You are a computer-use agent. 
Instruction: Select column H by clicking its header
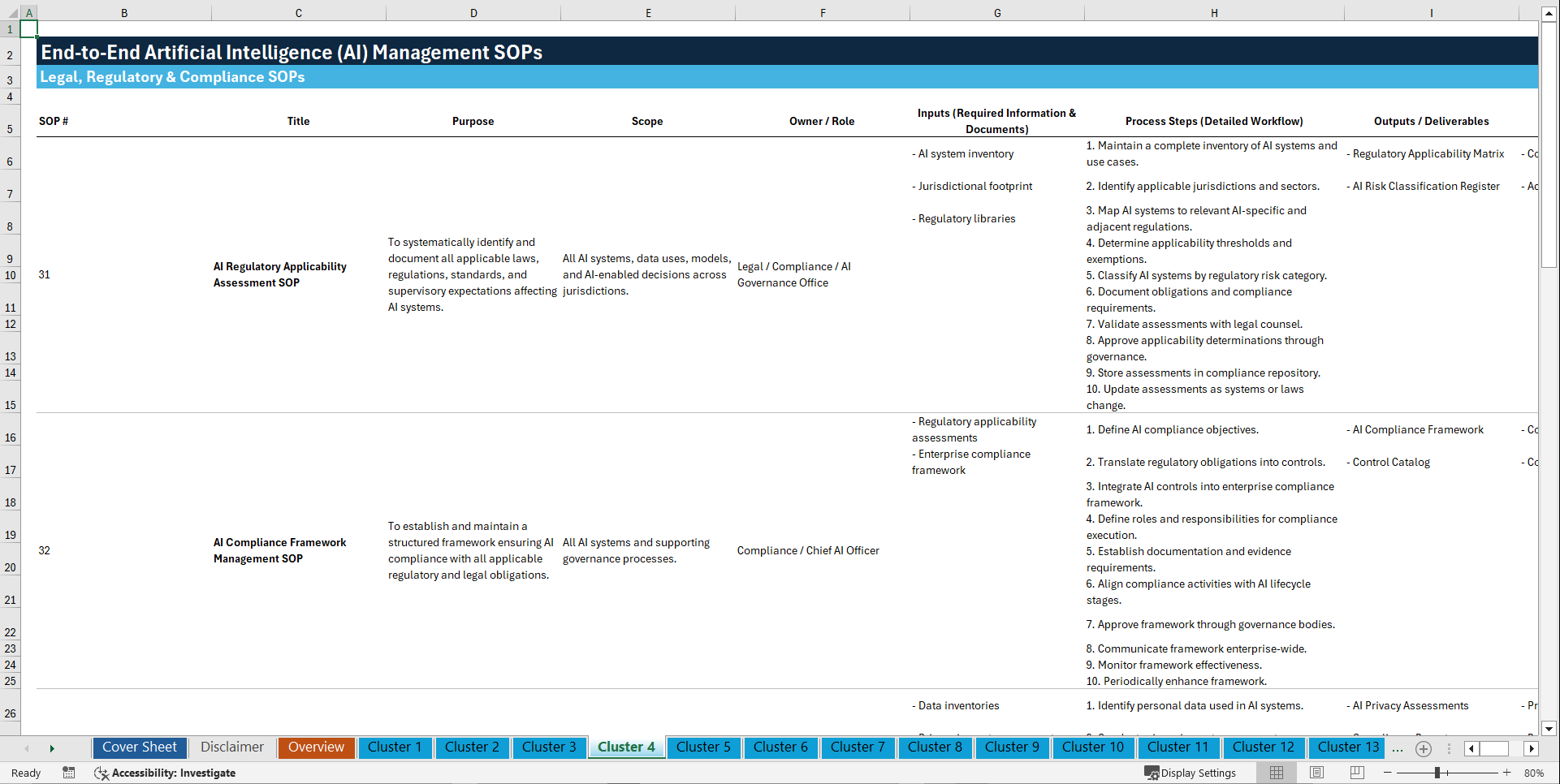click(x=1213, y=12)
